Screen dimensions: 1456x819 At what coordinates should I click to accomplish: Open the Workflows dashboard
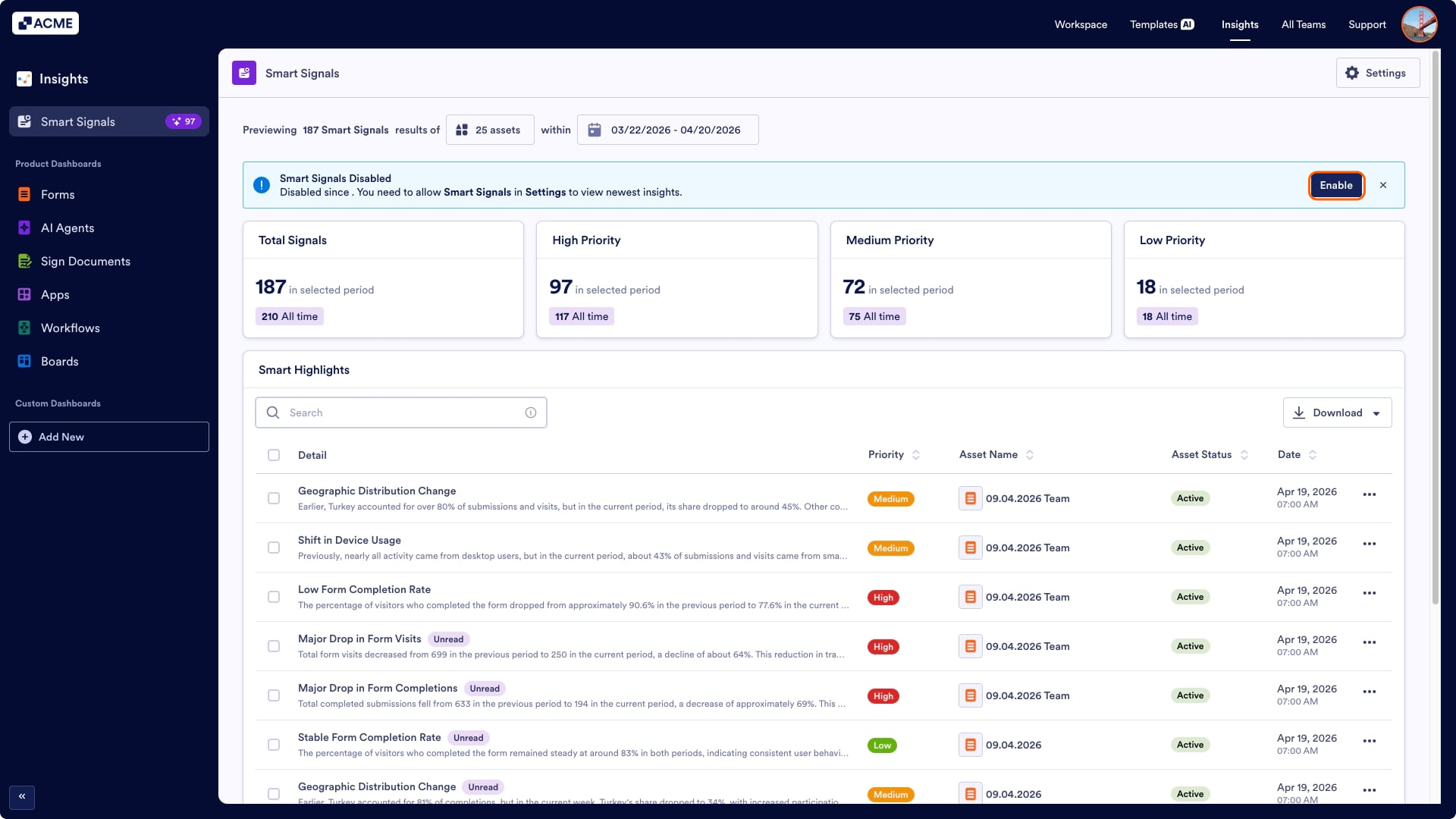[x=70, y=328]
